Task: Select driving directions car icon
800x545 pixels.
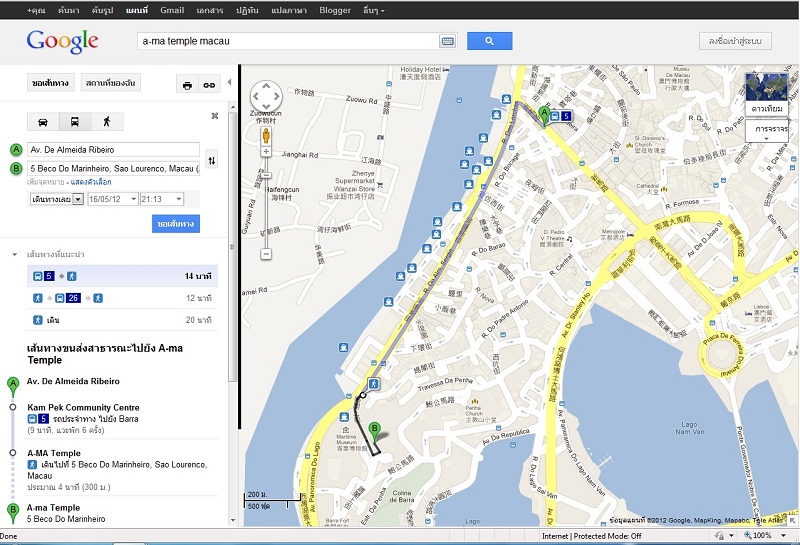Action: point(43,122)
